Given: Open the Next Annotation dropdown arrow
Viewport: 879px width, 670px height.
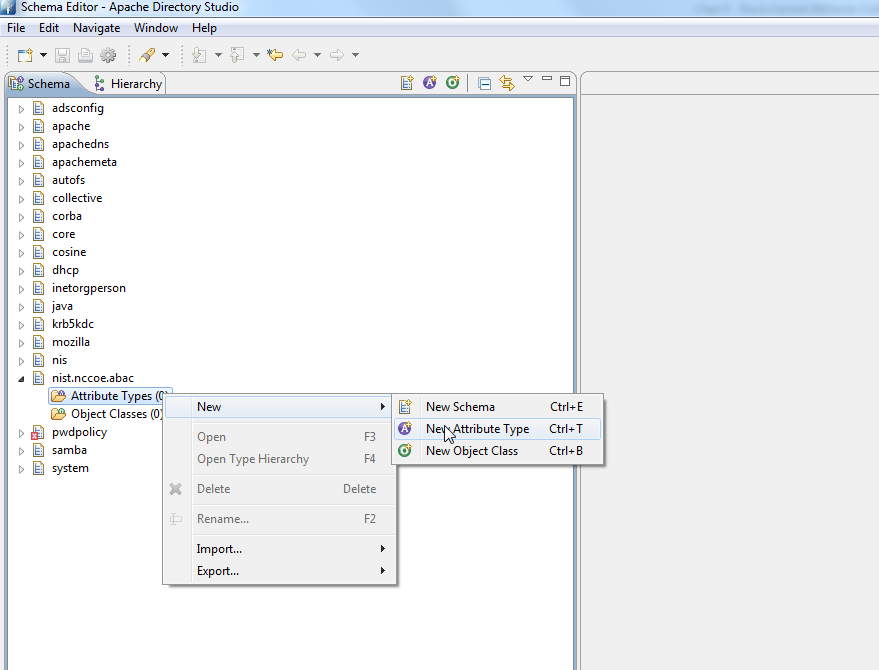Looking at the screenshot, I should click(218, 55).
